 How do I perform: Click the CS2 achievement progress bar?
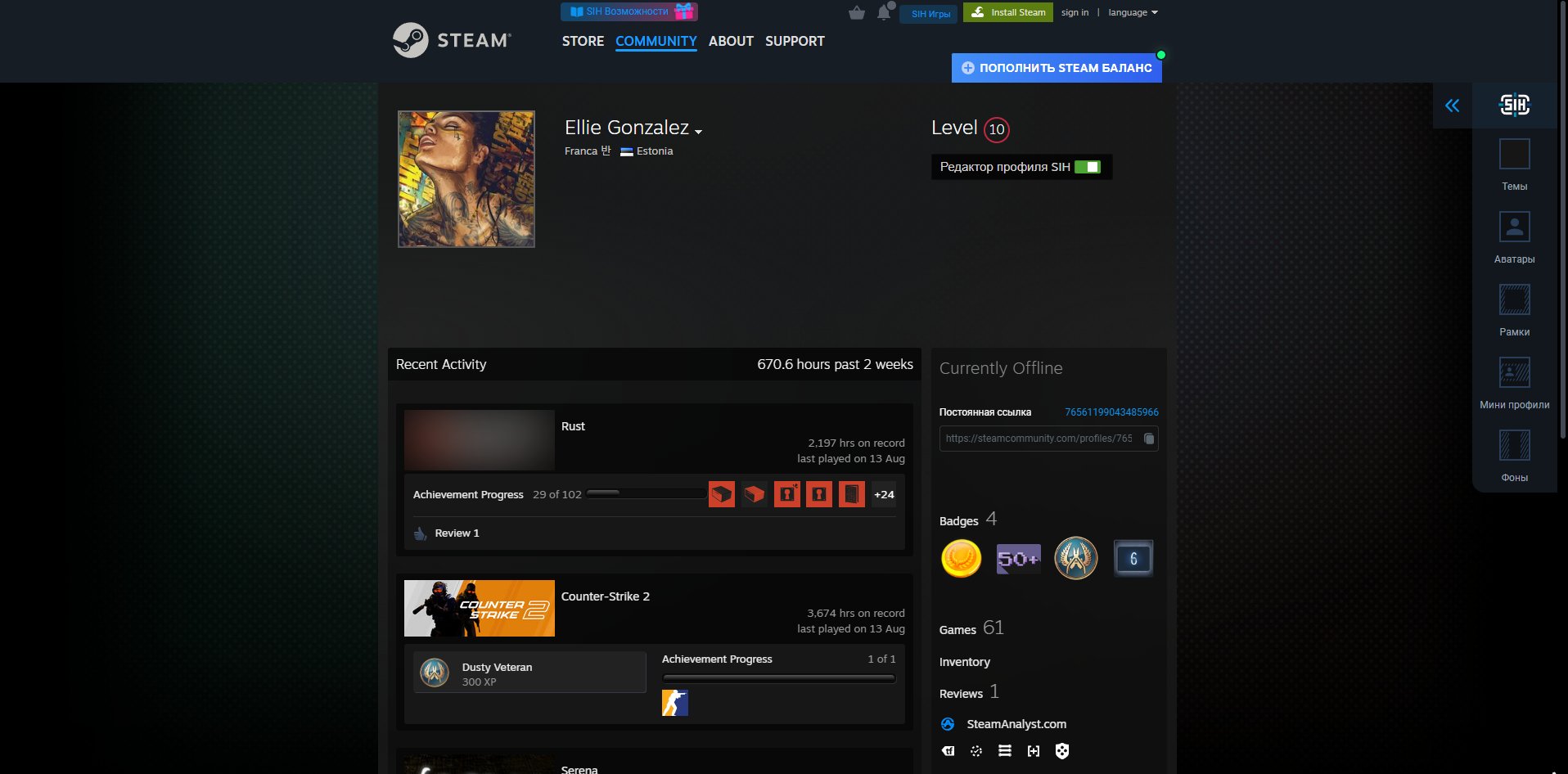click(x=779, y=678)
